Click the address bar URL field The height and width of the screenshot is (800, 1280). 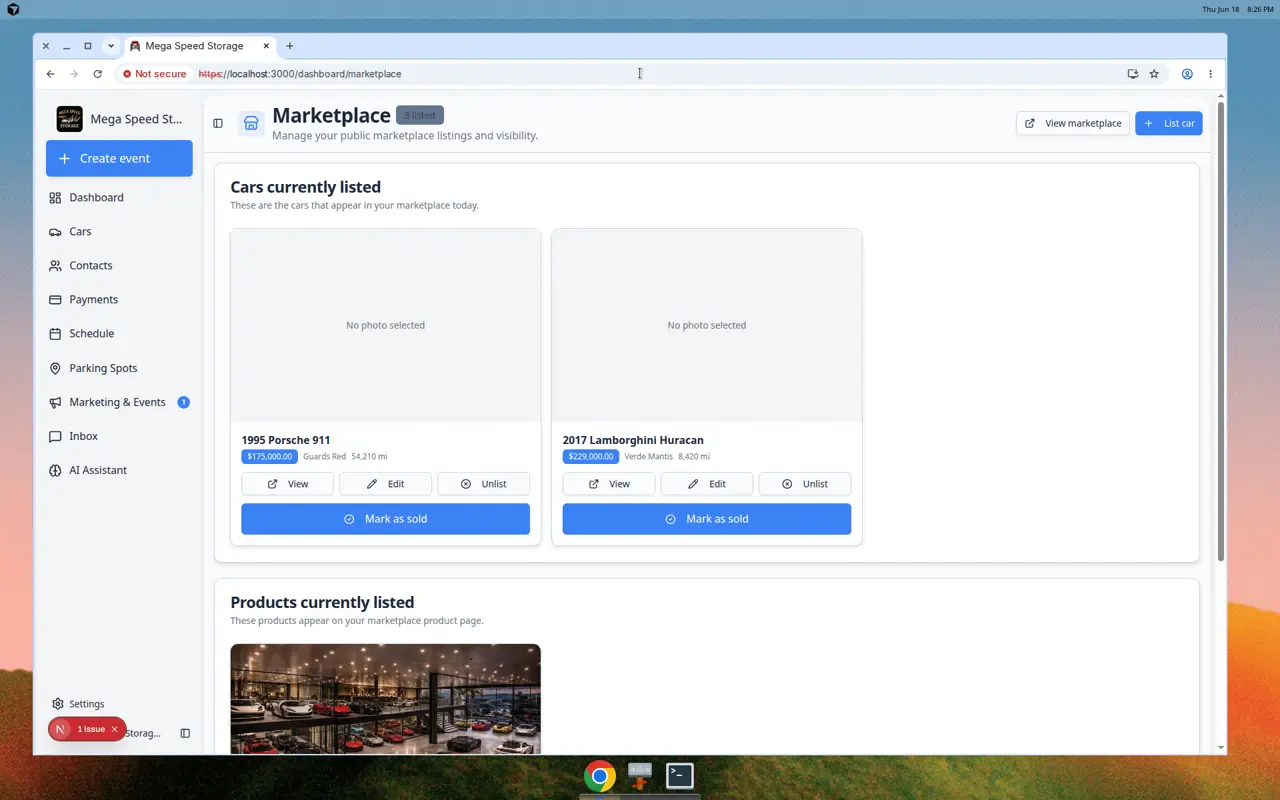pos(640,74)
